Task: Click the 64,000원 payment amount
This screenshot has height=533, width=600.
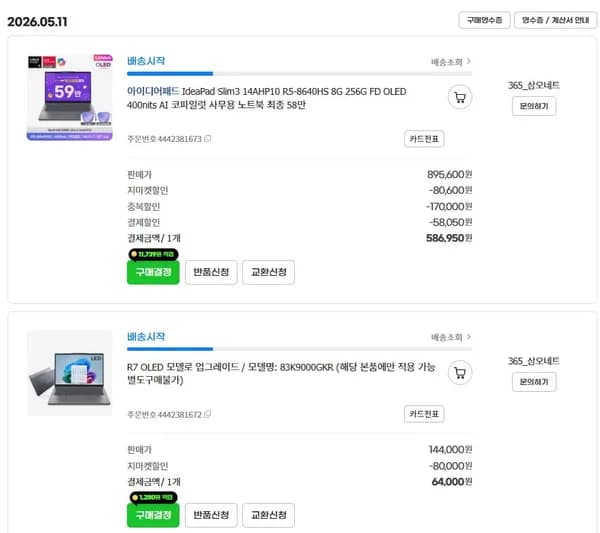Action: point(452,482)
